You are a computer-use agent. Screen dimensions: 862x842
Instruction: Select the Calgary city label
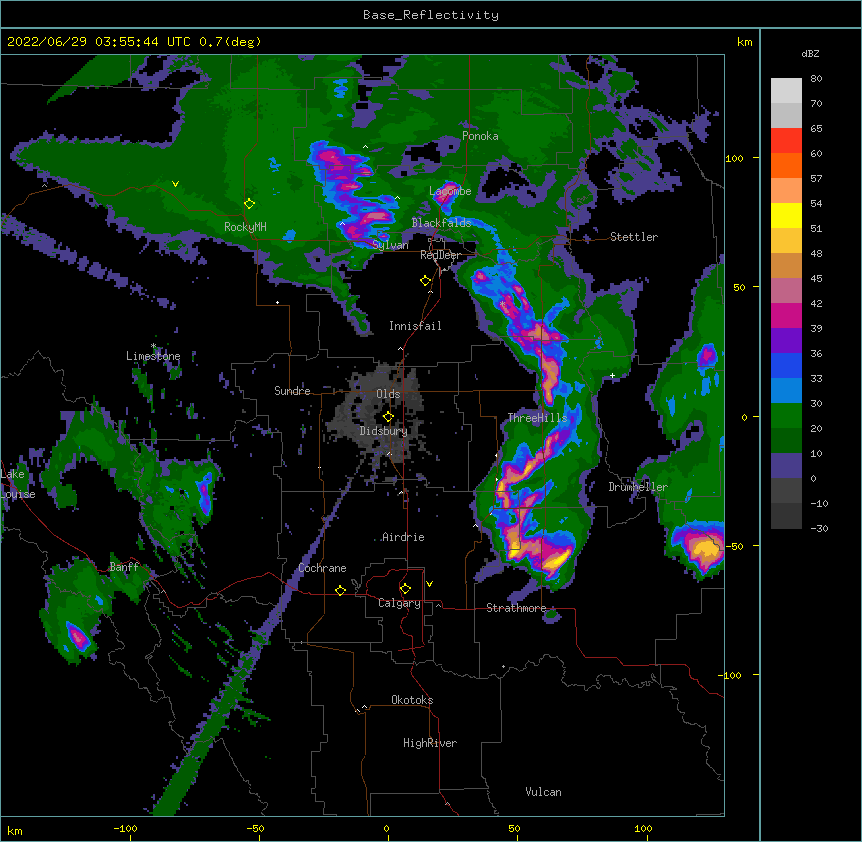pos(399,603)
